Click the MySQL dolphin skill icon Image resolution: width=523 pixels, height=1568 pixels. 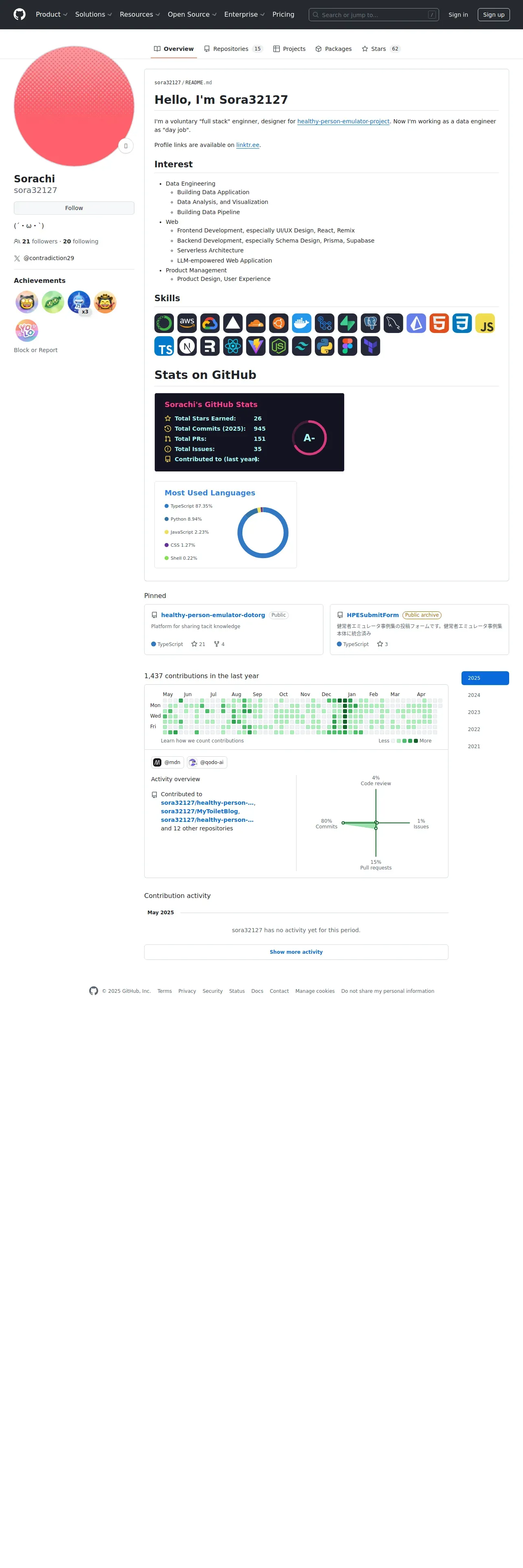(x=393, y=323)
